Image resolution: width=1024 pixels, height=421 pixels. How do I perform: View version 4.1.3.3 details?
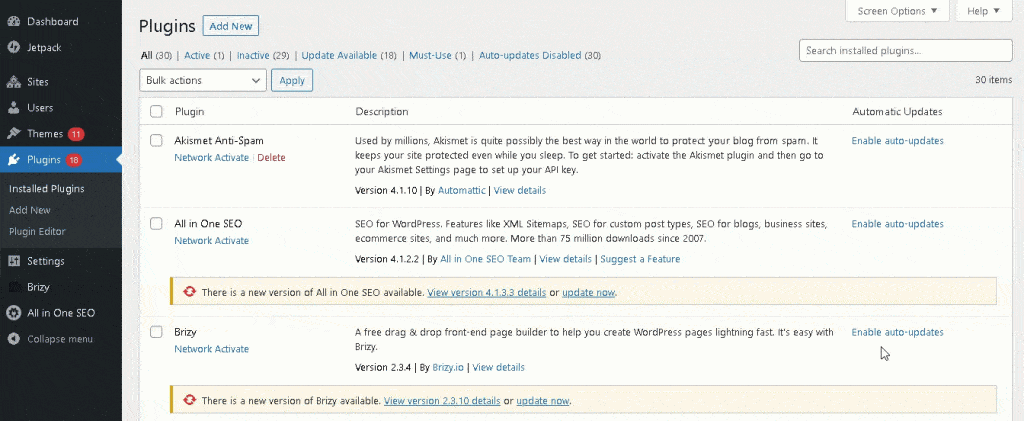point(487,292)
